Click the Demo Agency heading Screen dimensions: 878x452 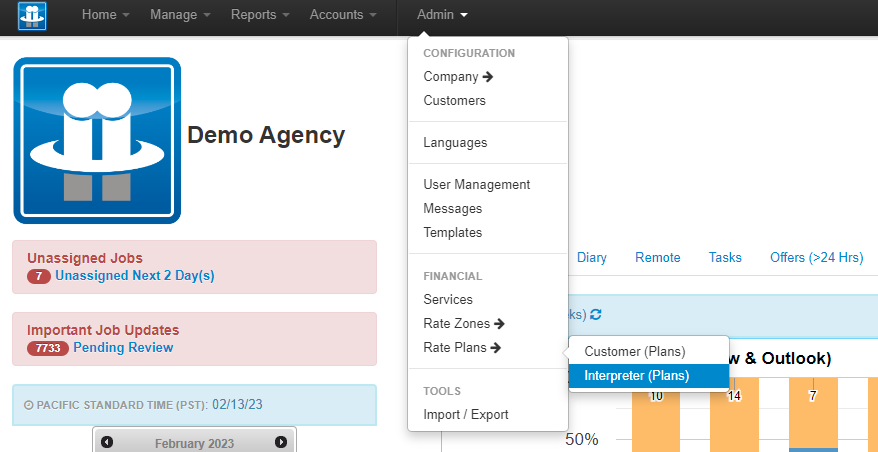[x=266, y=136]
